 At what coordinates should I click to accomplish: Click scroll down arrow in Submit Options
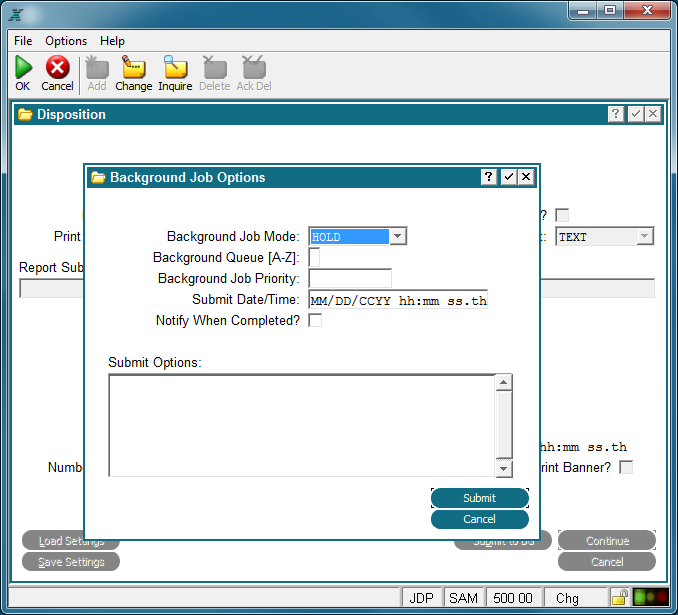coord(504,469)
